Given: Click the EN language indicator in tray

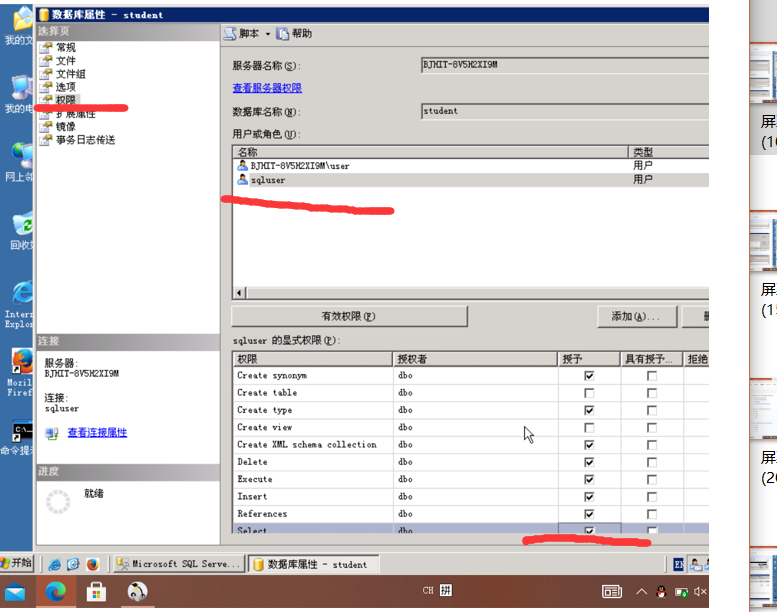Looking at the screenshot, I should point(678,564).
